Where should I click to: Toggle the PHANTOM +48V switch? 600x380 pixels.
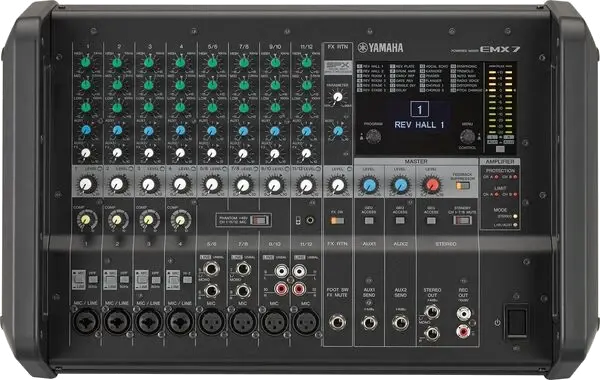[x=260, y=220]
